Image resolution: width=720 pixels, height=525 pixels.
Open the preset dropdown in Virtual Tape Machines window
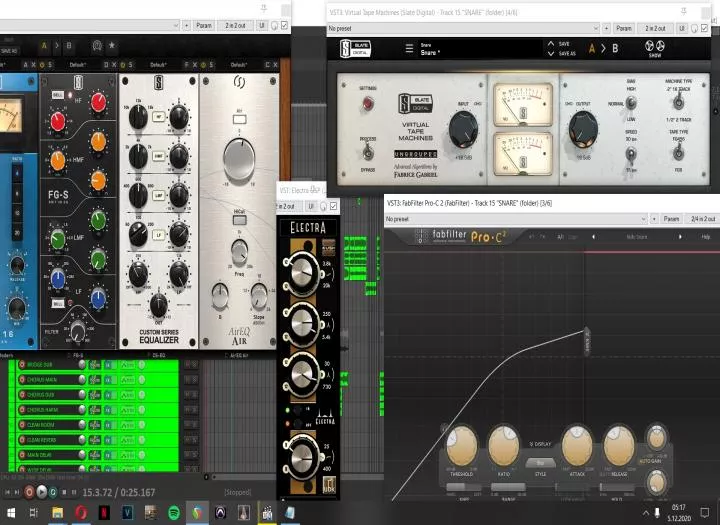pyautogui.click(x=463, y=28)
